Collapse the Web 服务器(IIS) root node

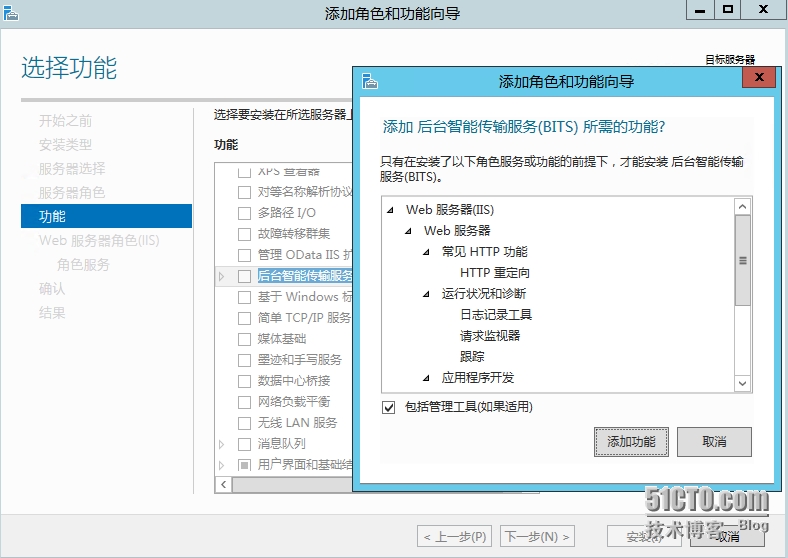(x=390, y=210)
